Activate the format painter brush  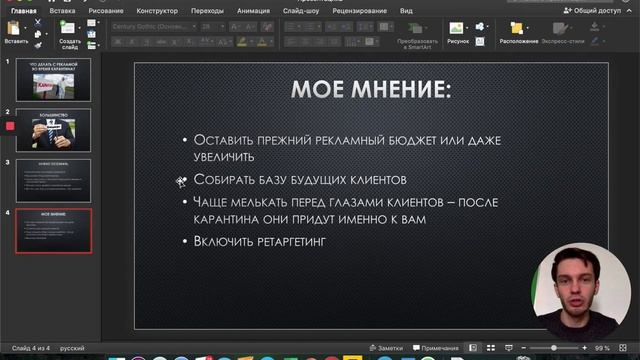38,46
